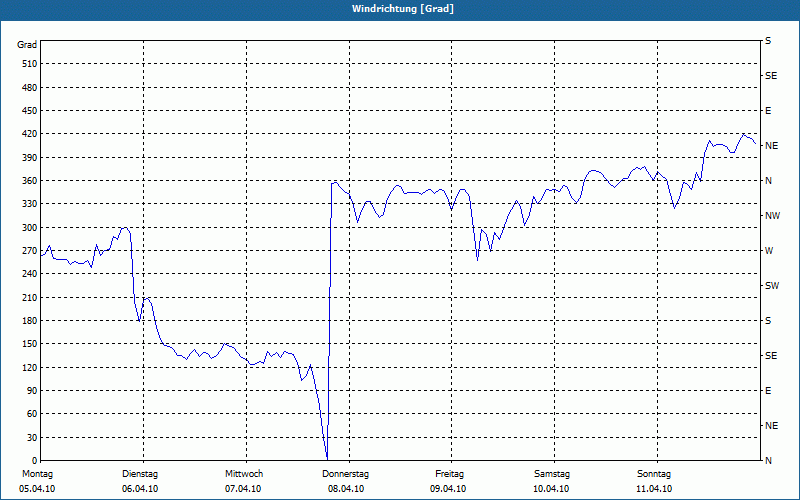Screen dimensions: 800x500
Task: Click the 'S' compass label level with 180
Action: [x=768, y=321]
